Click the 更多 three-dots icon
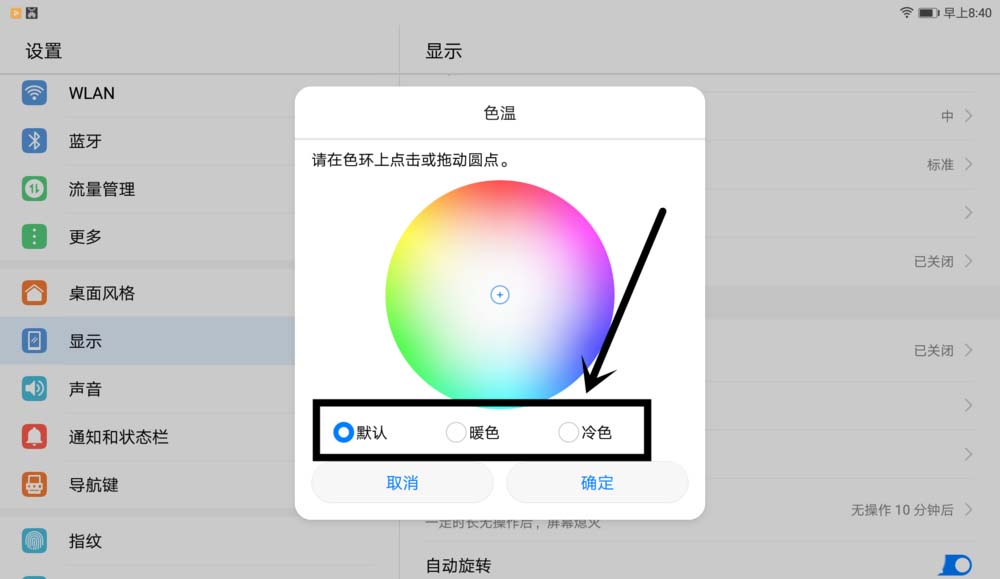This screenshot has height=579, width=1000. point(35,237)
